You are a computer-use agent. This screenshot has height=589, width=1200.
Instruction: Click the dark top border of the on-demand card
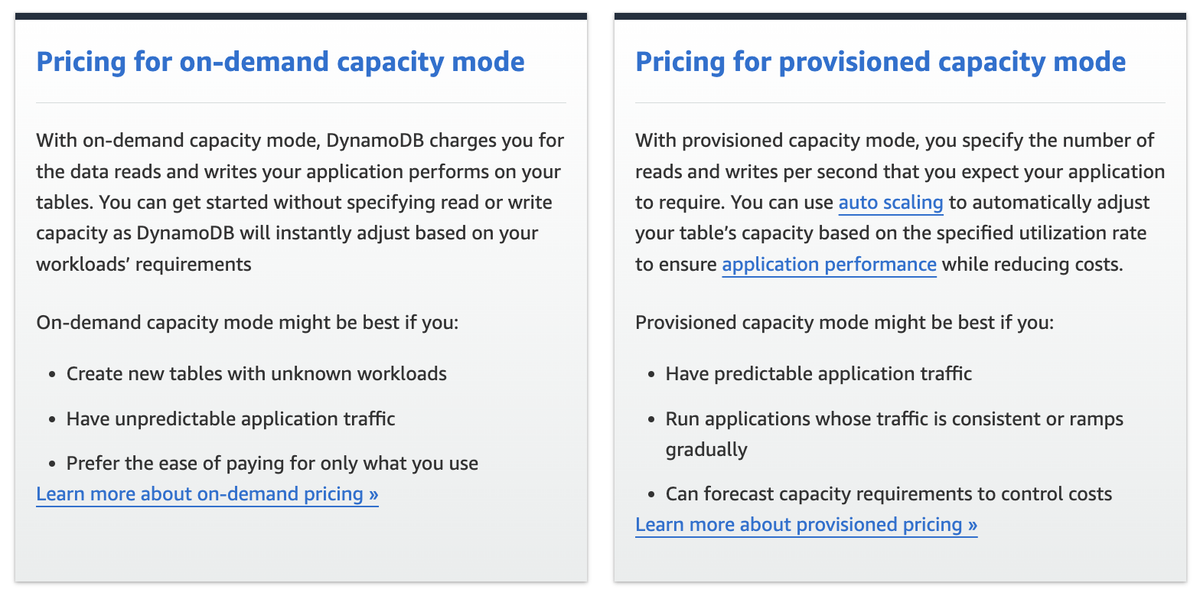(301, 16)
